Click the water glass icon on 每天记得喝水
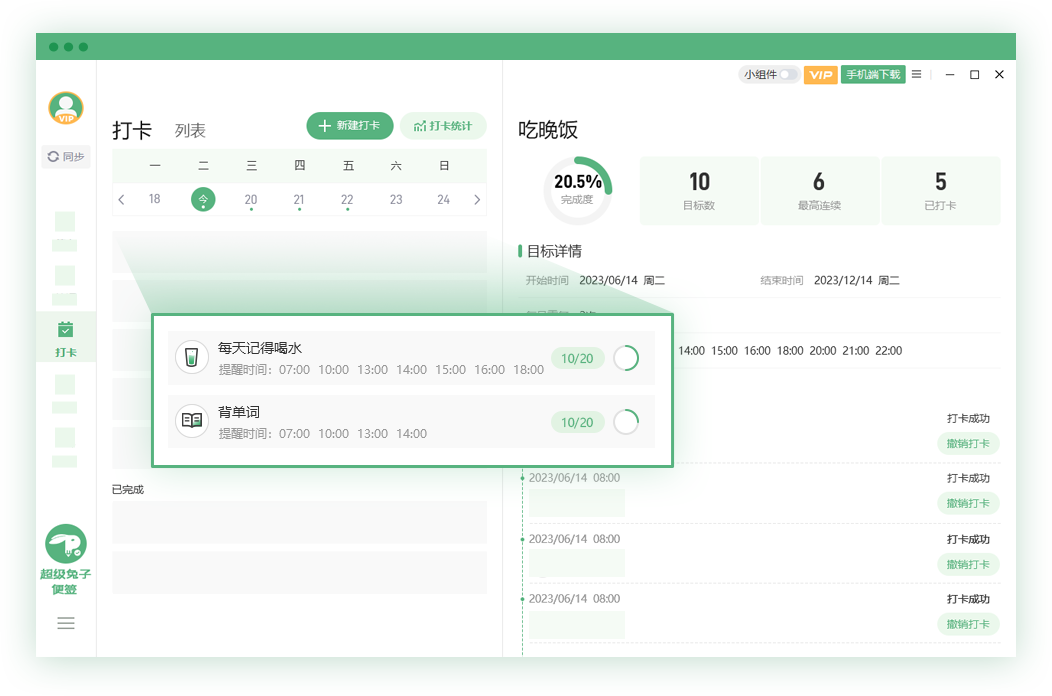 click(191, 357)
